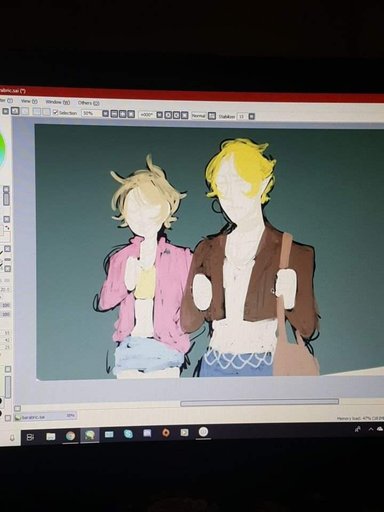
Task: Toggle checkbox at bottom left above file tab
Action: [17, 408]
